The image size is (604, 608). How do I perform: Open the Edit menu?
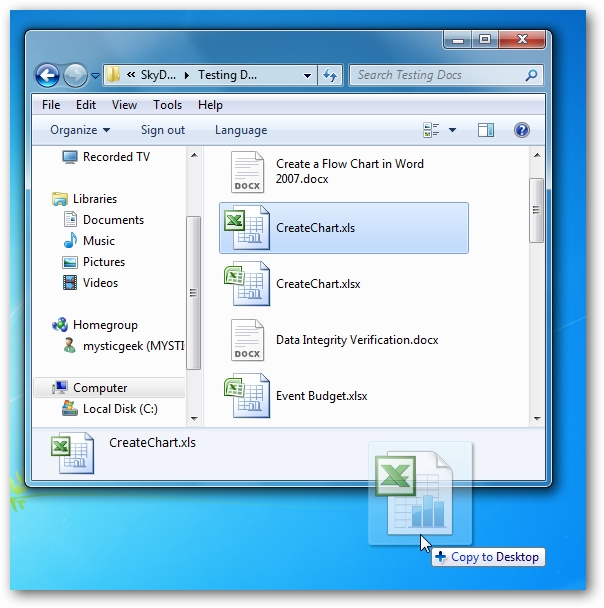click(x=86, y=105)
